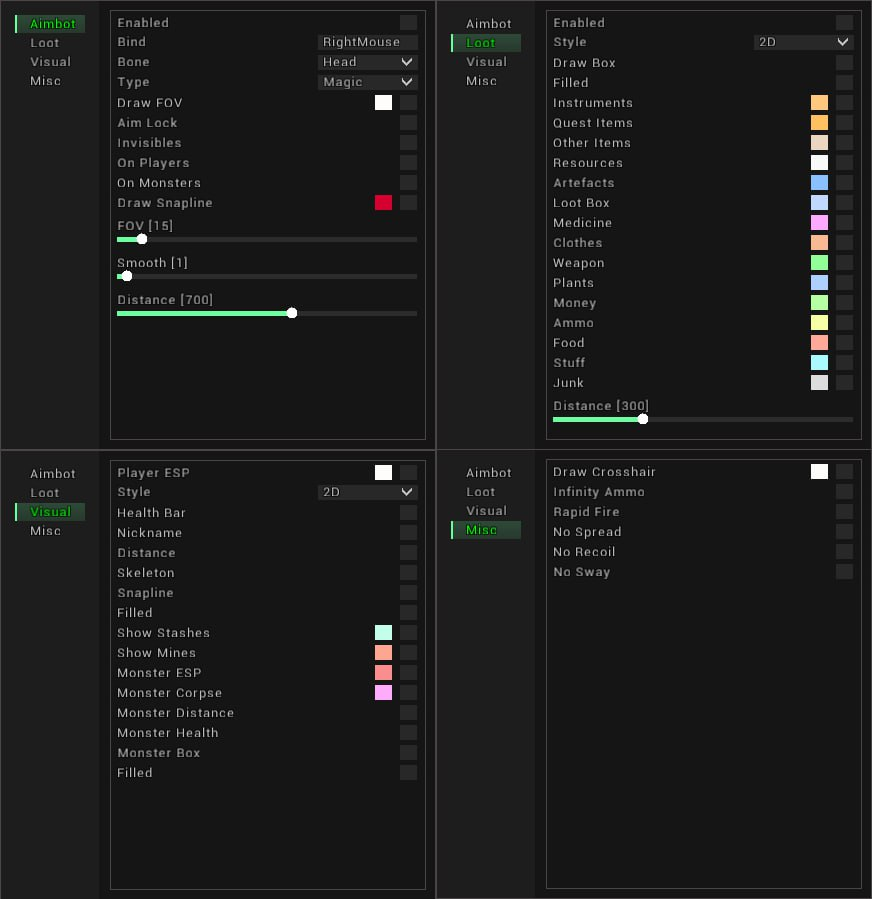The image size is (872, 899).
Task: Enable the No Sway checkbox
Action: tap(844, 572)
